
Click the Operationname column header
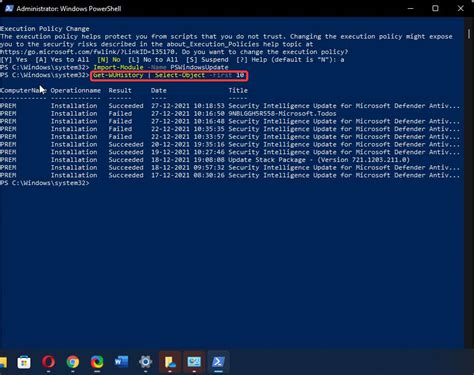click(x=76, y=91)
